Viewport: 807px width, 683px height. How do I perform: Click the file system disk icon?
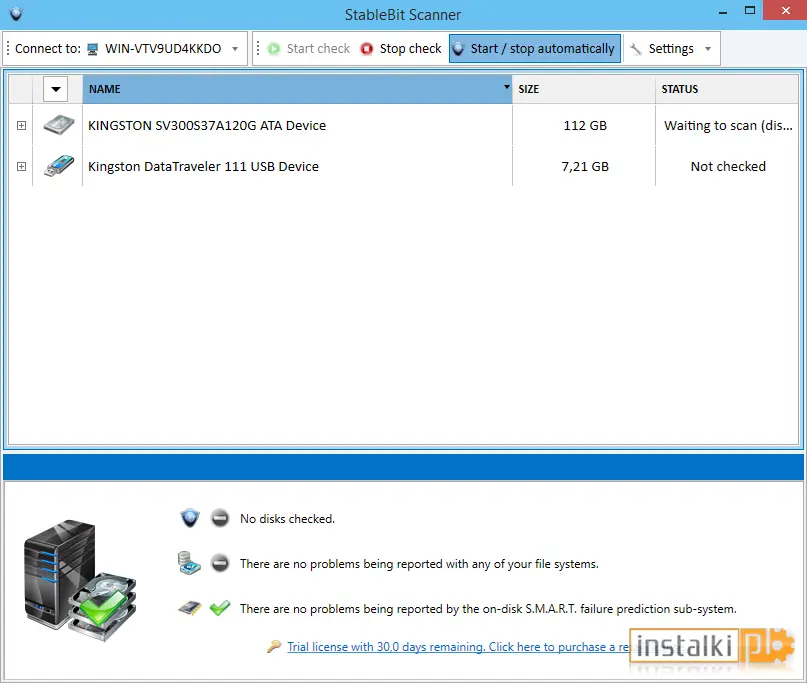point(189,563)
